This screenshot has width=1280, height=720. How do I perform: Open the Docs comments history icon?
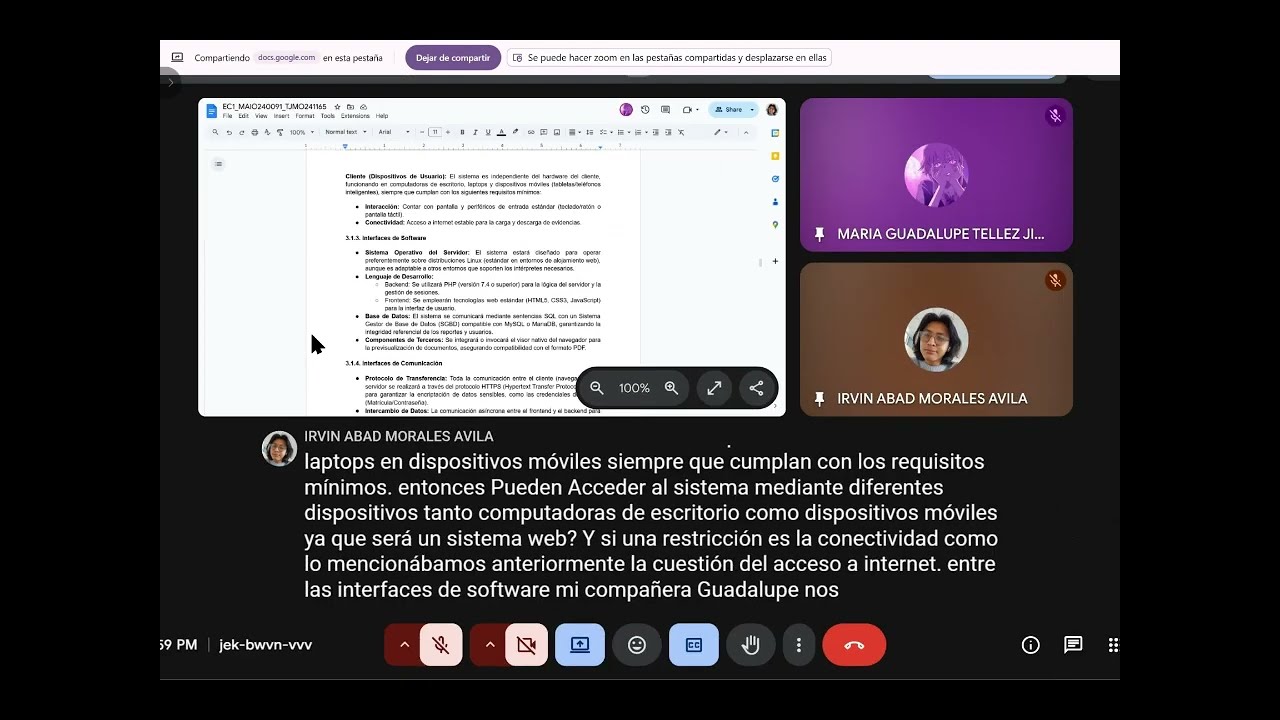(x=665, y=109)
